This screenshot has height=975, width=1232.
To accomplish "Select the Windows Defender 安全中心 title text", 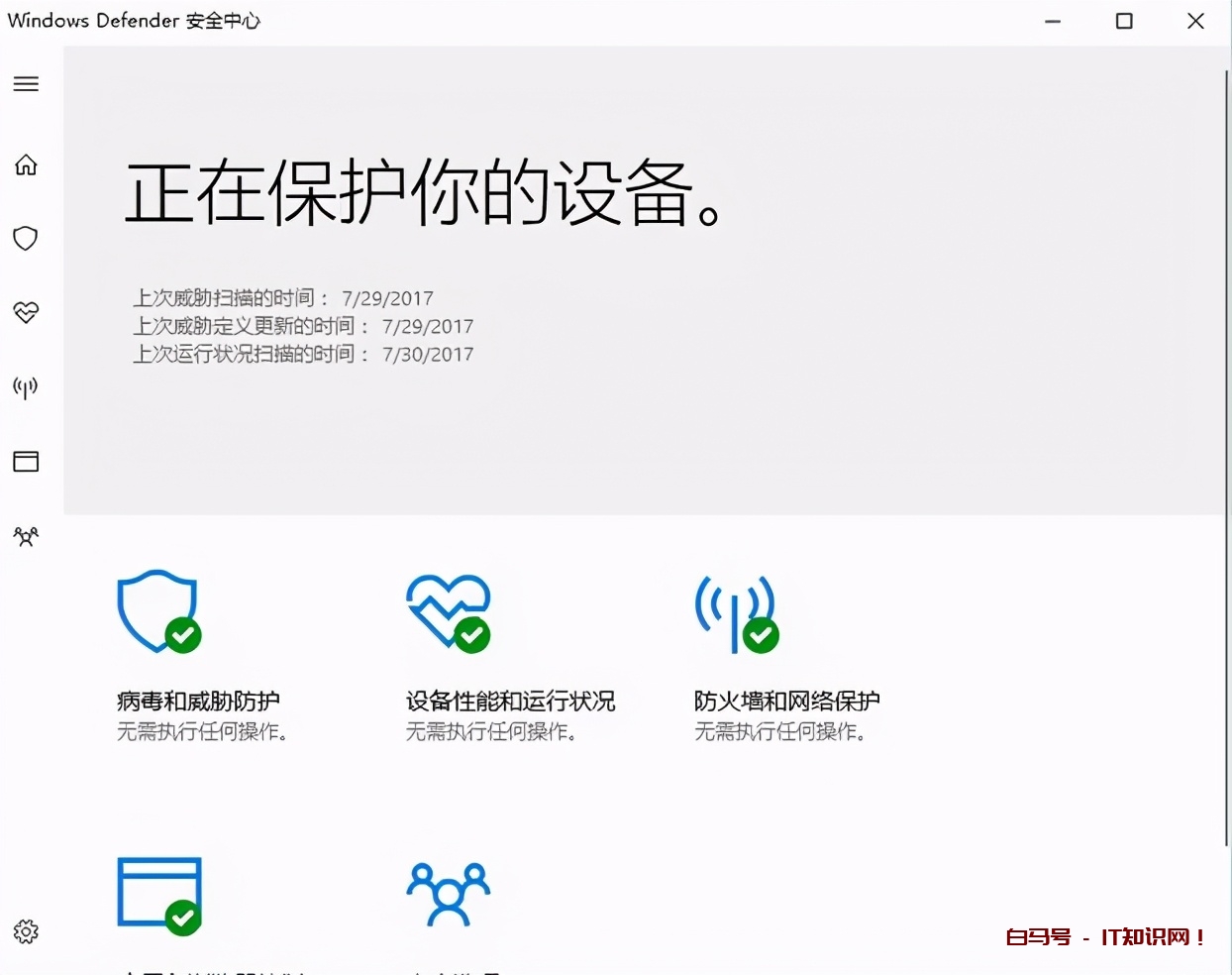I will (135, 20).
